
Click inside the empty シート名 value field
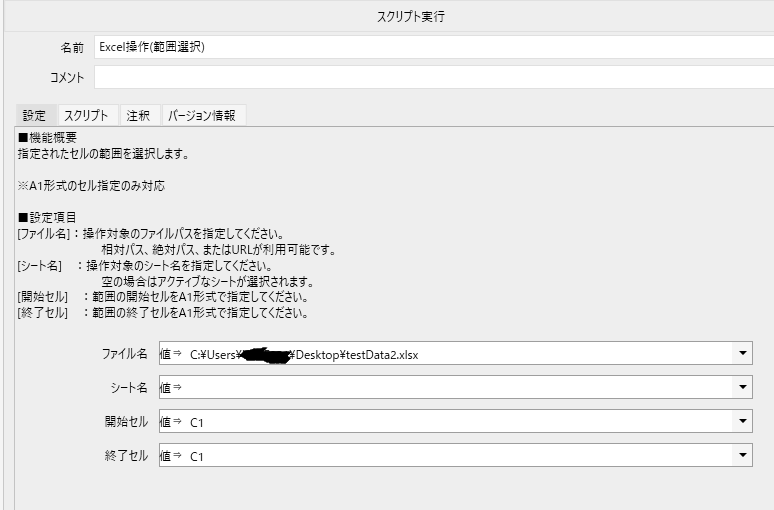click(x=450, y=387)
